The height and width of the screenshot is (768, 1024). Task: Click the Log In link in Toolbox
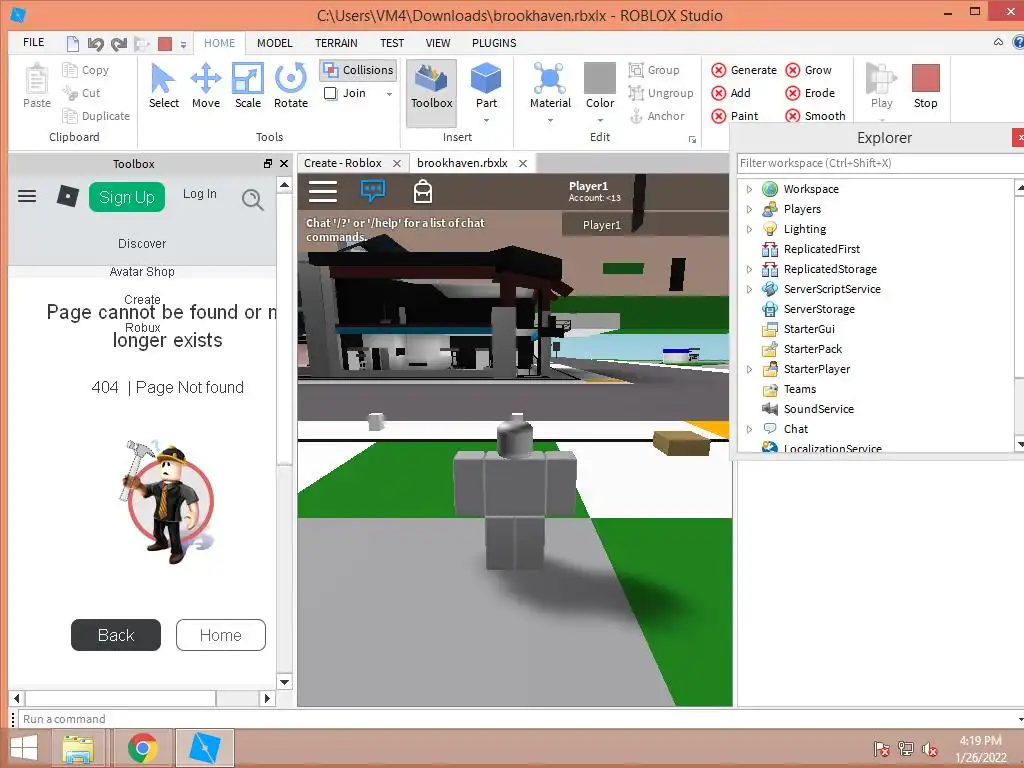tap(199, 194)
